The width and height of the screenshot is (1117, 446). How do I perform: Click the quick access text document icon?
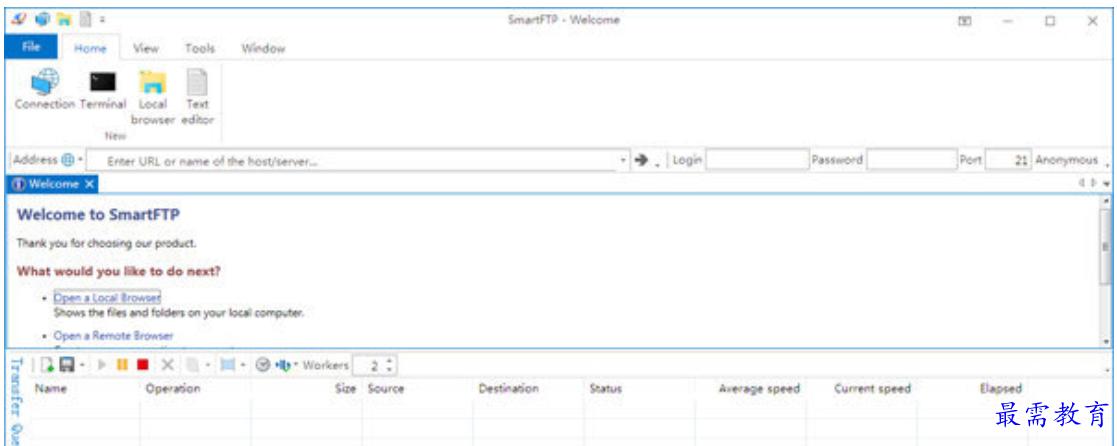pos(85,20)
